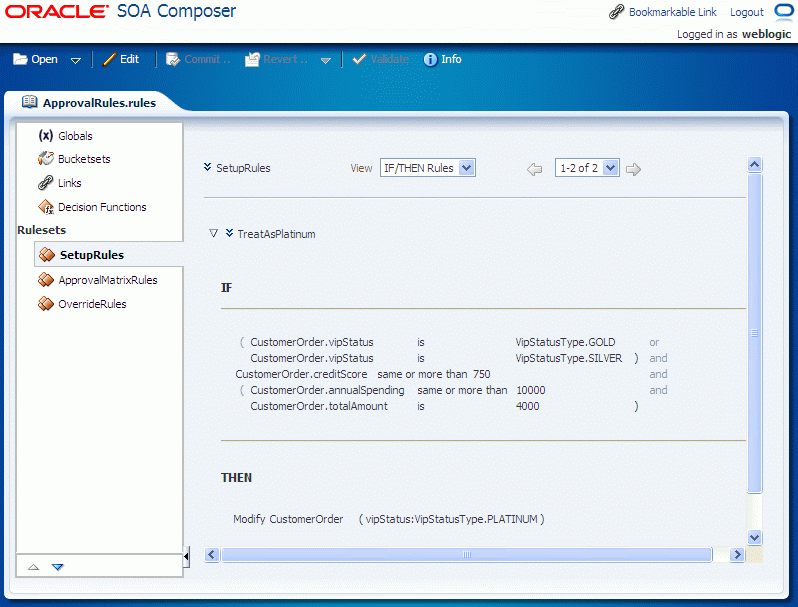This screenshot has width=798, height=607.
Task: Open the Globals section
Action: pos(75,136)
